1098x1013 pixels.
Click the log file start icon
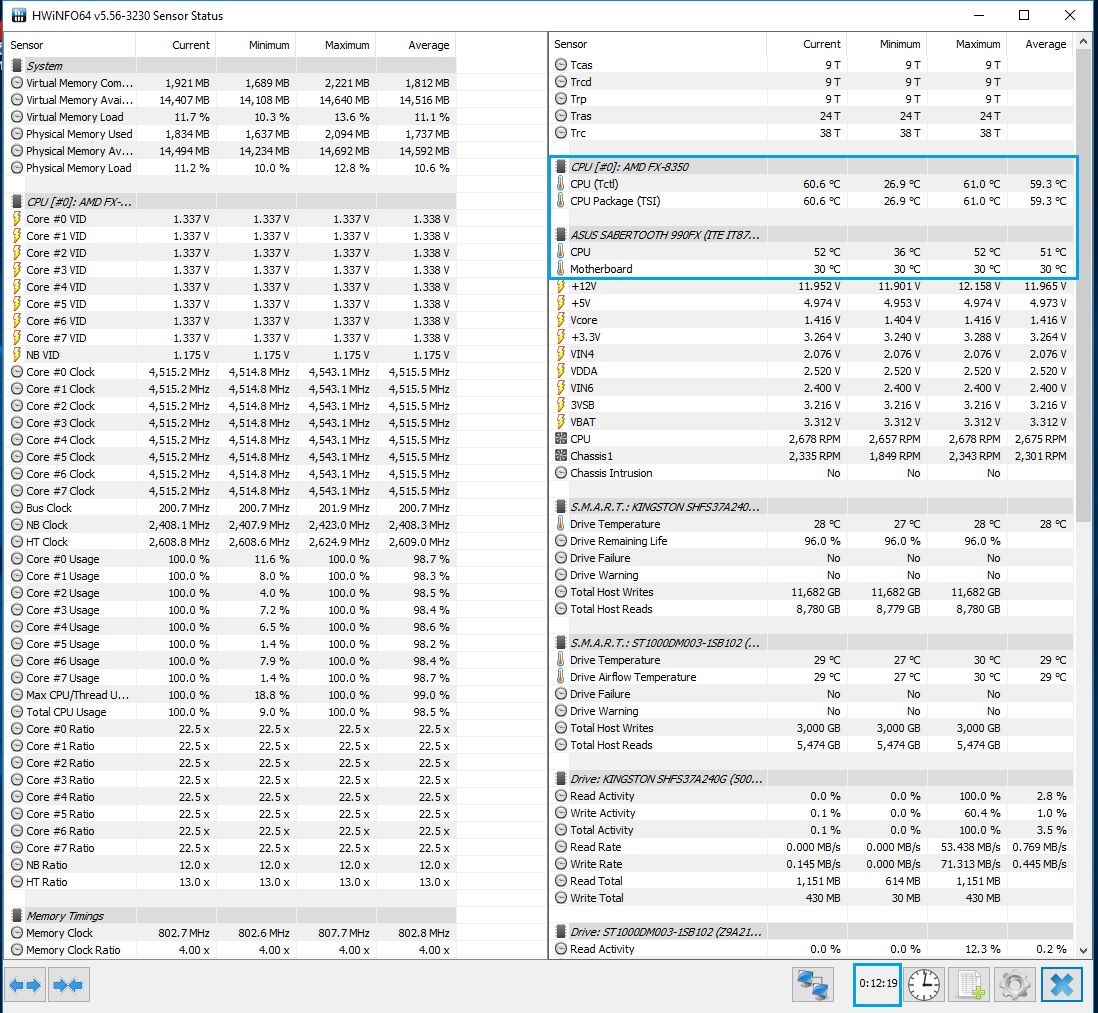point(970,984)
